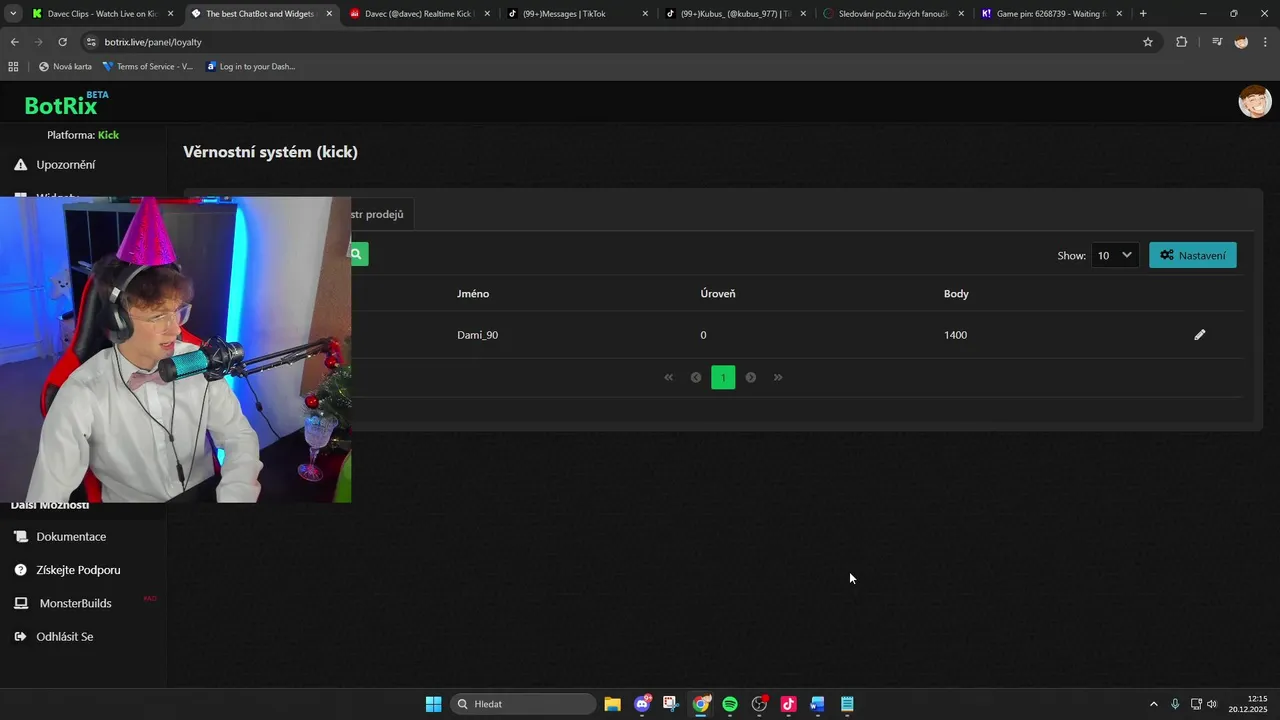
Task: Open Nová karta bookmark
Action: (65, 67)
